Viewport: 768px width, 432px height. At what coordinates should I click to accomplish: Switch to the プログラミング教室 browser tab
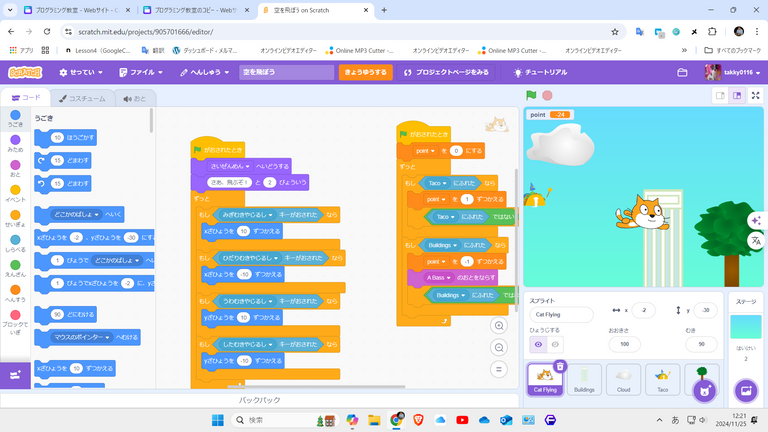click(x=77, y=10)
